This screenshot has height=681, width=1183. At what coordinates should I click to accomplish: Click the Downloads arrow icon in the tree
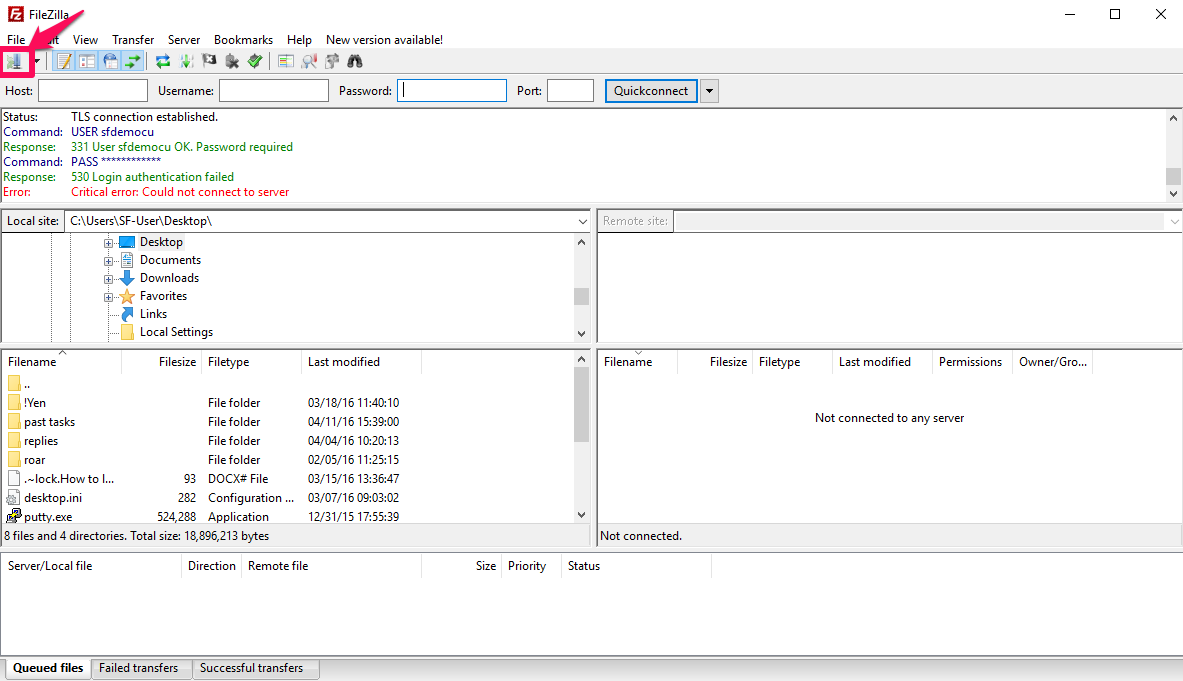(x=127, y=278)
